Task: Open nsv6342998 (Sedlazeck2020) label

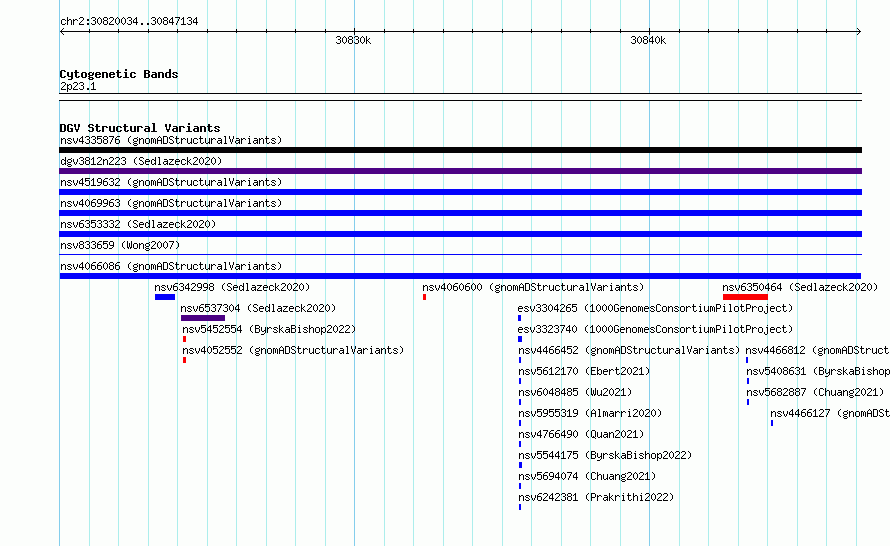Action: [232, 287]
